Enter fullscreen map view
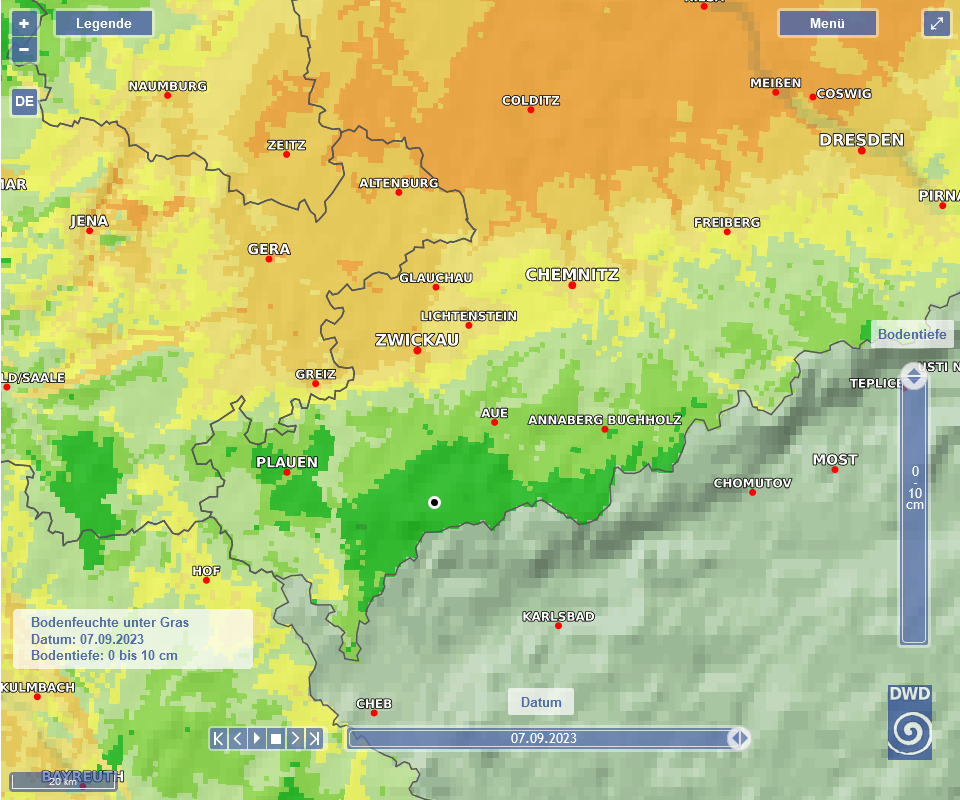Screen dimensions: 960x800 [937, 24]
